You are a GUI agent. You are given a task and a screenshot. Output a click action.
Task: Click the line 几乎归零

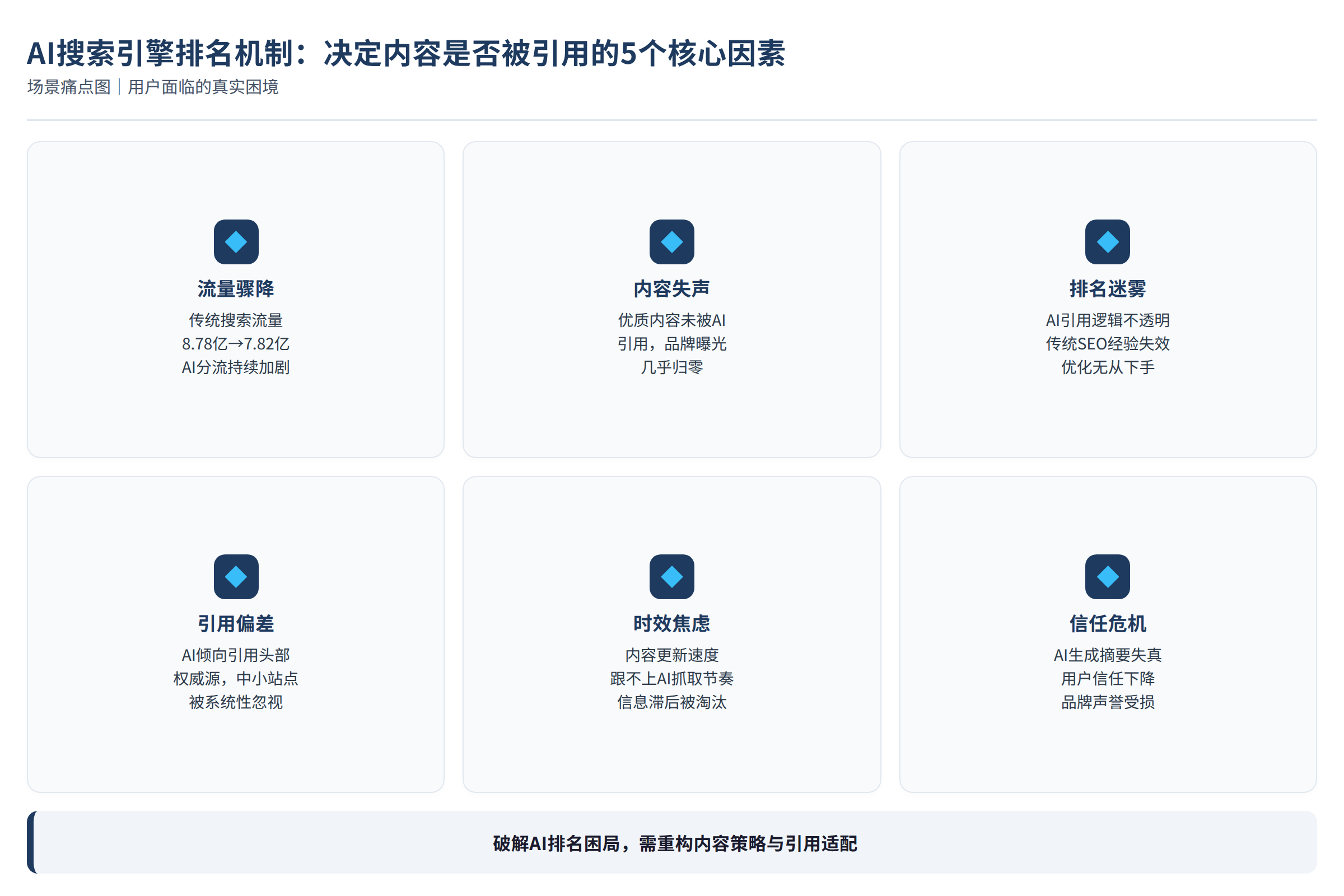point(672,367)
